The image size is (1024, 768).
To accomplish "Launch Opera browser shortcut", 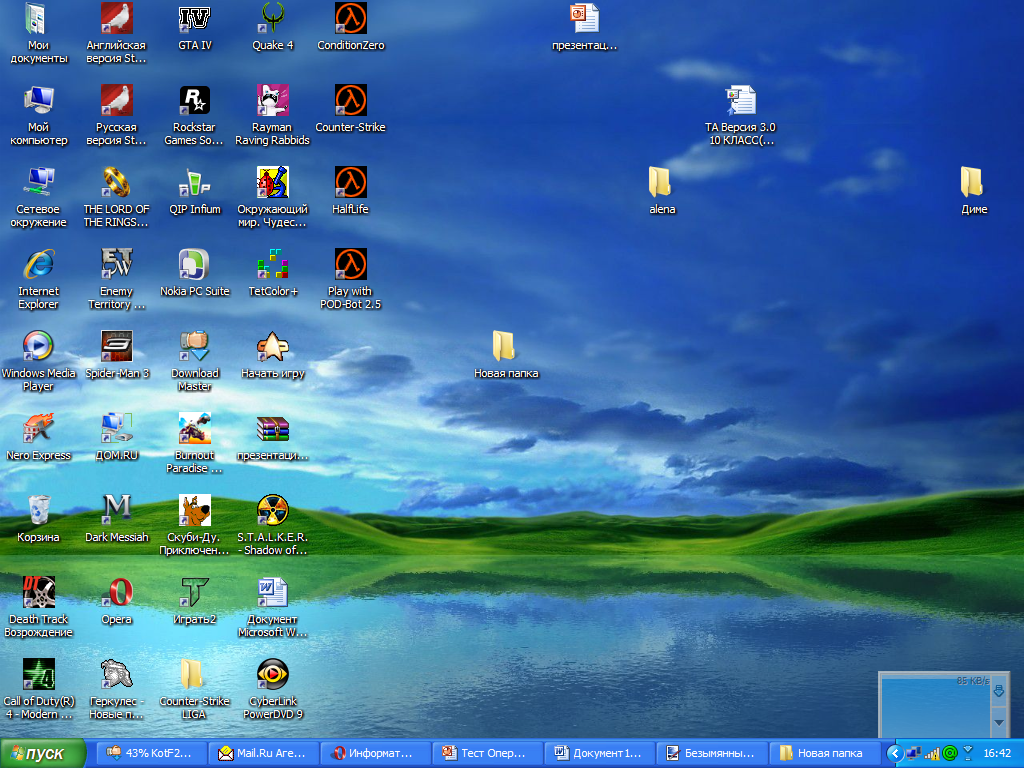I will point(116,600).
